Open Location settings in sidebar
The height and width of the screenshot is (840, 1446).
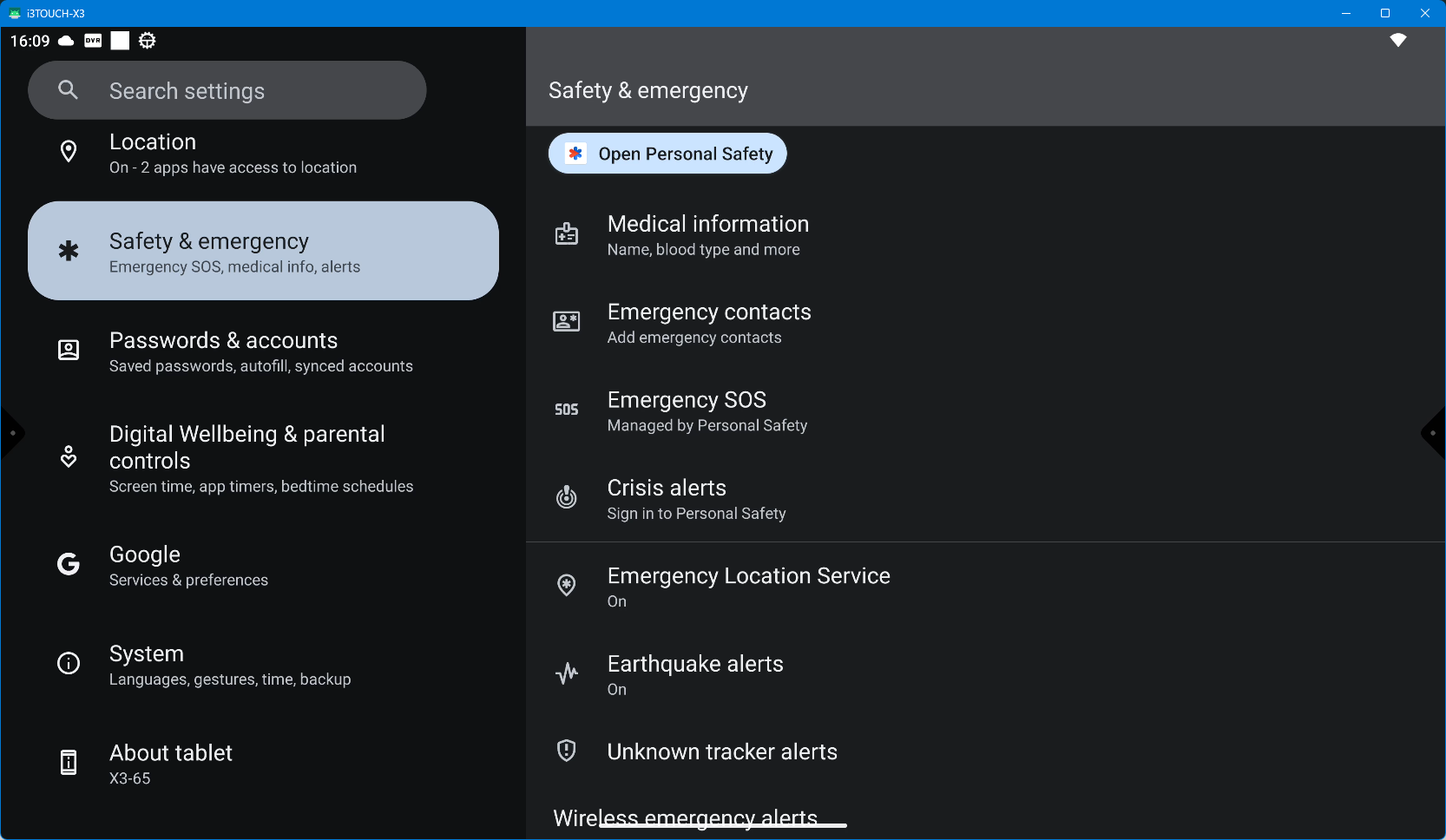click(x=233, y=154)
